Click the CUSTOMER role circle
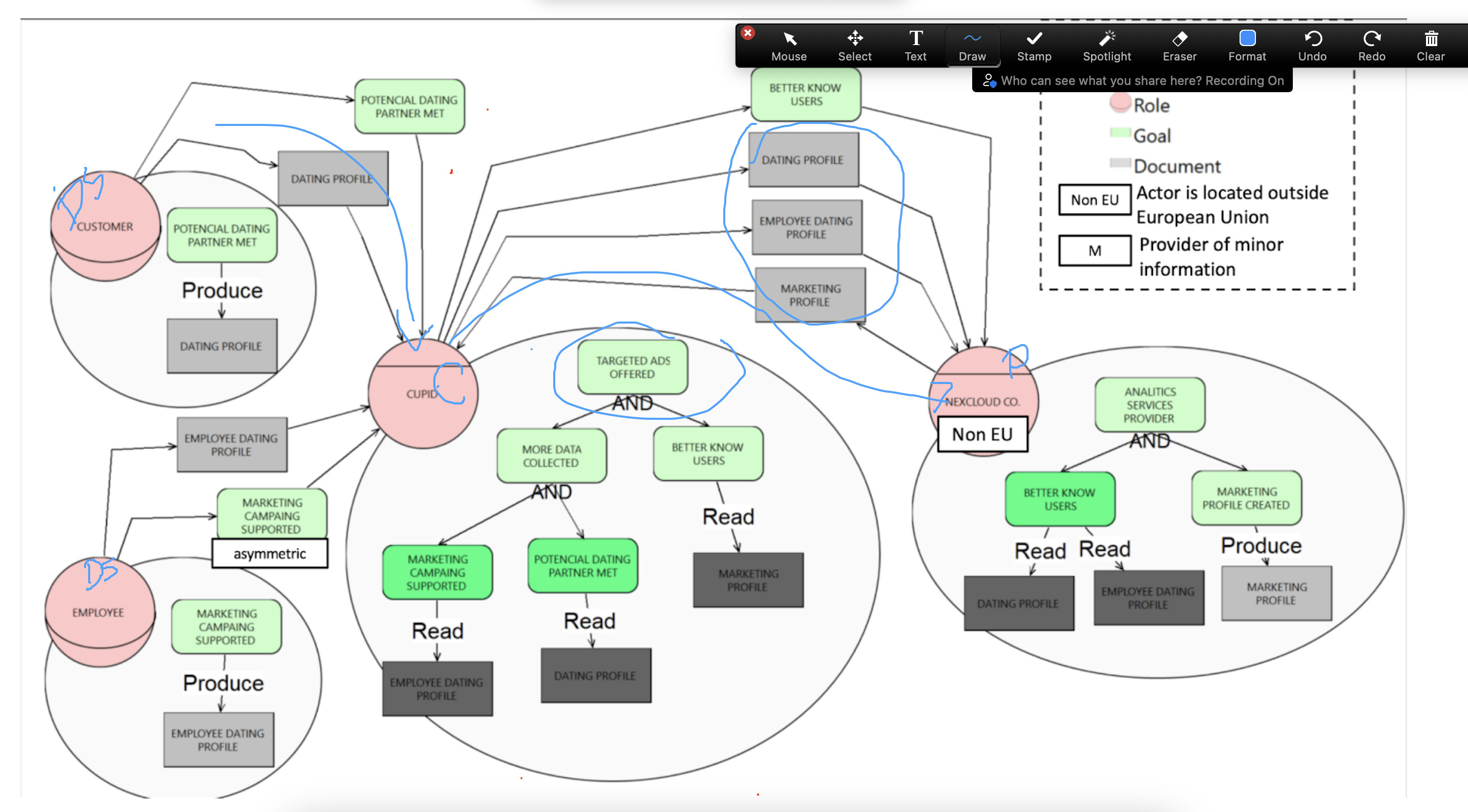This screenshot has height=812, width=1468. pyautogui.click(x=105, y=227)
